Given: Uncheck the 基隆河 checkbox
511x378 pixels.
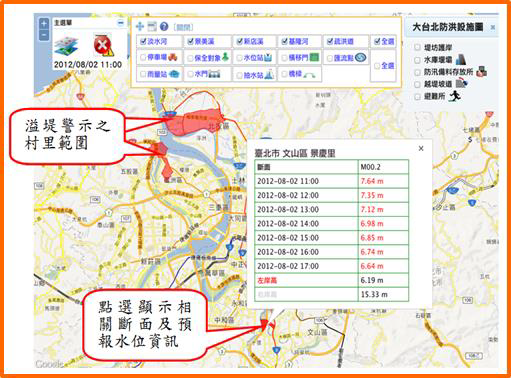Looking at the screenshot, I should pyautogui.click(x=284, y=41).
